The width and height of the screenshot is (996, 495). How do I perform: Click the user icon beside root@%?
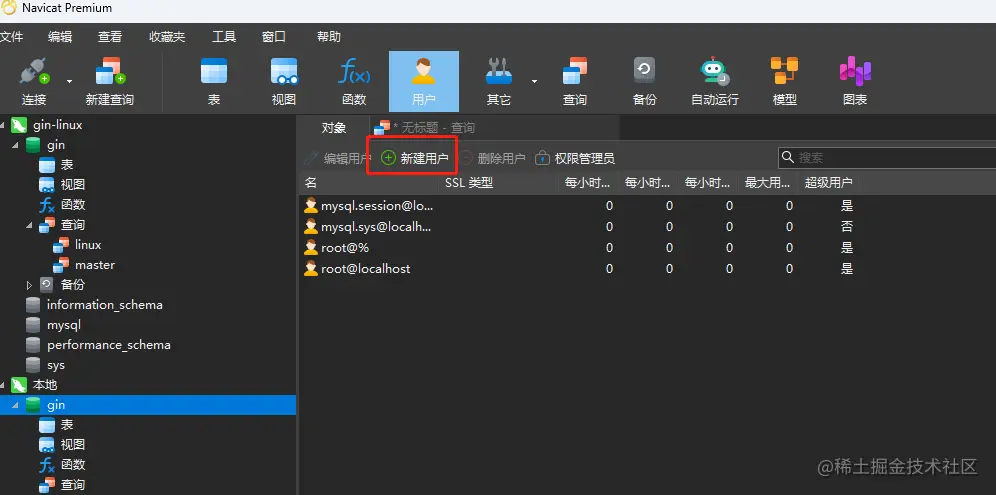coord(311,247)
